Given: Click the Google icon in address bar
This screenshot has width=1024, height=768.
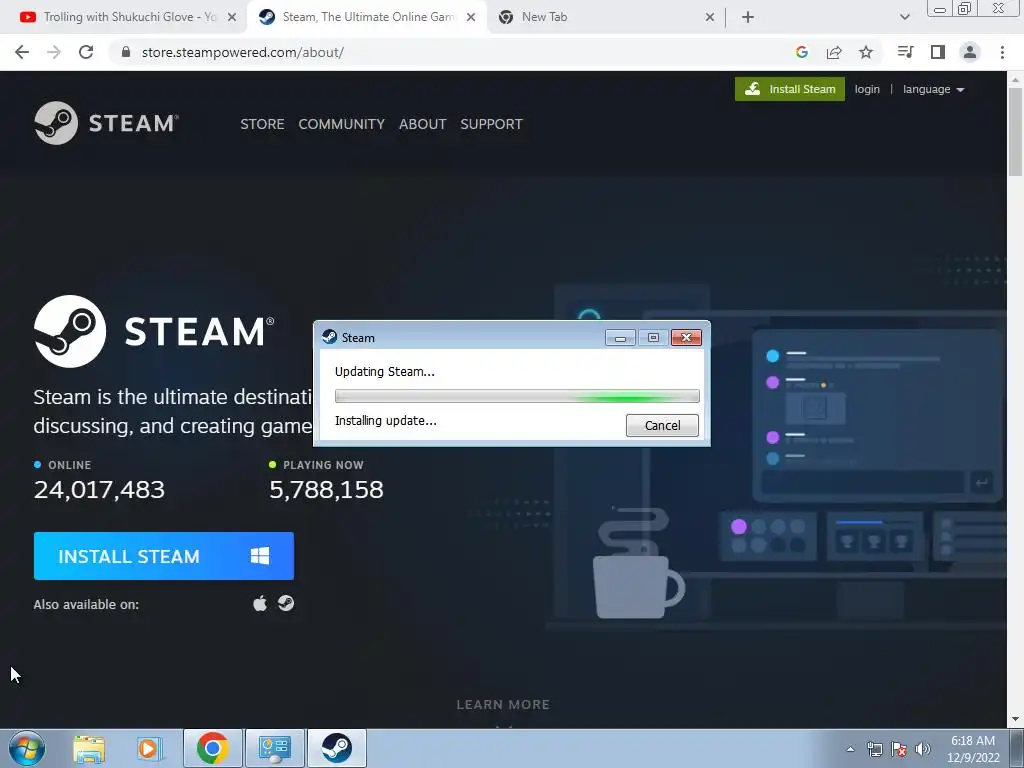Looking at the screenshot, I should click(802, 52).
